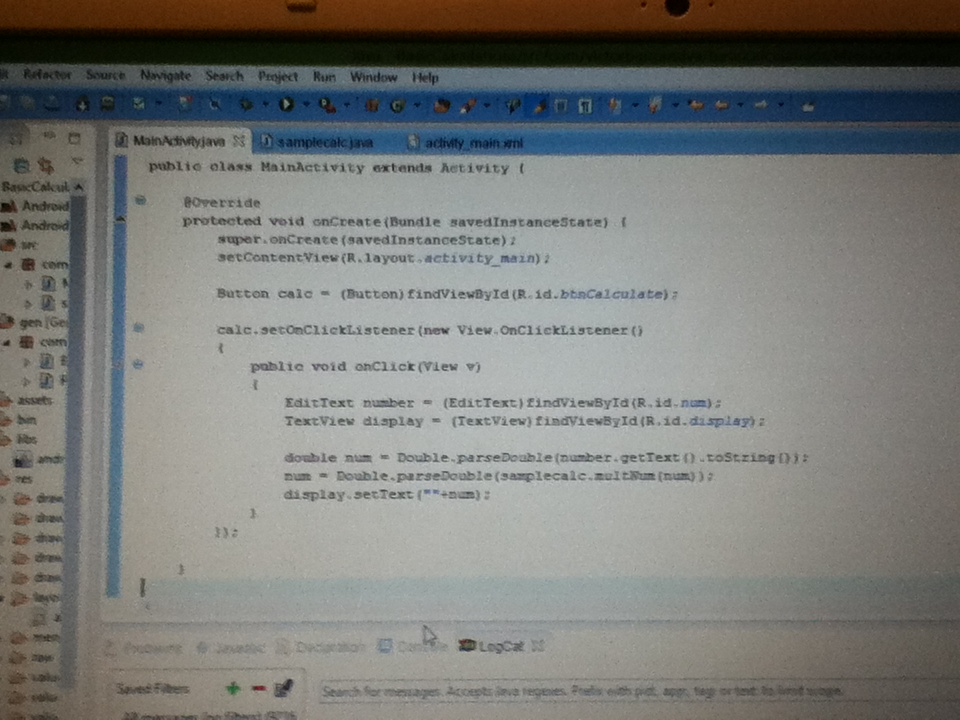Edit the selected LogCat saved filter icon

point(283,688)
